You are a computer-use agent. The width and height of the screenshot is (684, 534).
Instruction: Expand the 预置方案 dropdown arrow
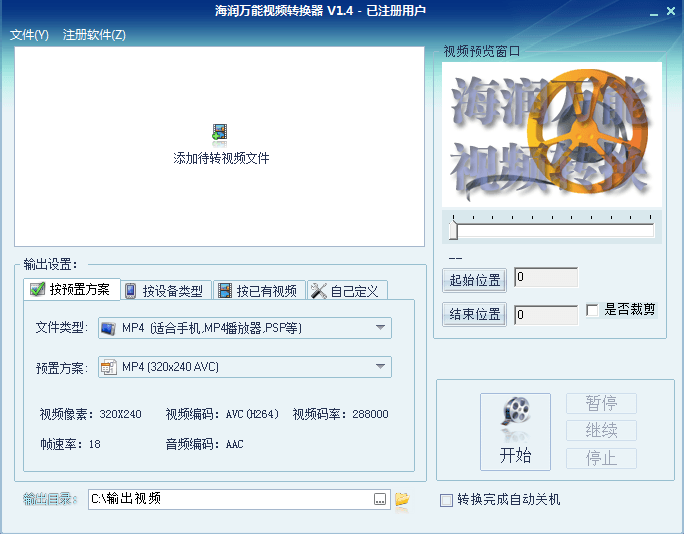pyautogui.click(x=380, y=366)
